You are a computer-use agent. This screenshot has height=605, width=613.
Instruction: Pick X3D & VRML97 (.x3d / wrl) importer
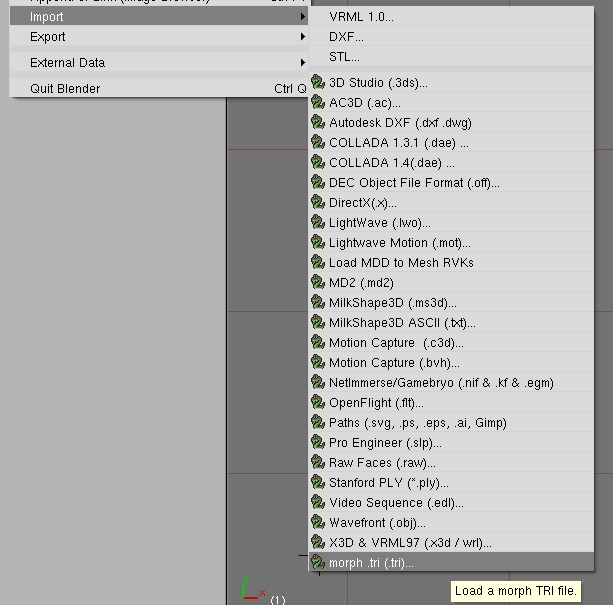(410, 543)
